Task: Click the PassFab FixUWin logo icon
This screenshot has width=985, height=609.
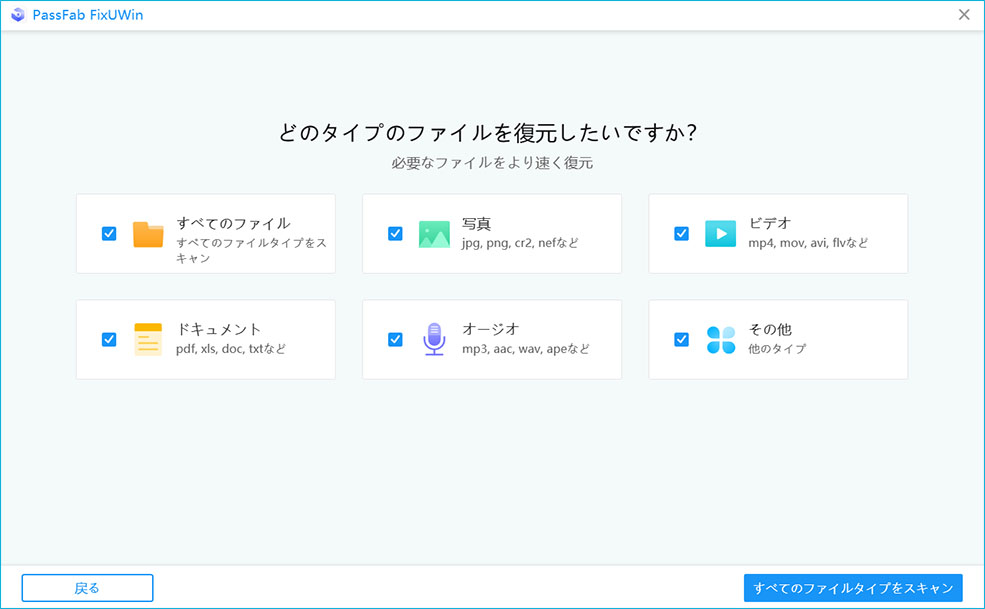Action: (x=18, y=14)
